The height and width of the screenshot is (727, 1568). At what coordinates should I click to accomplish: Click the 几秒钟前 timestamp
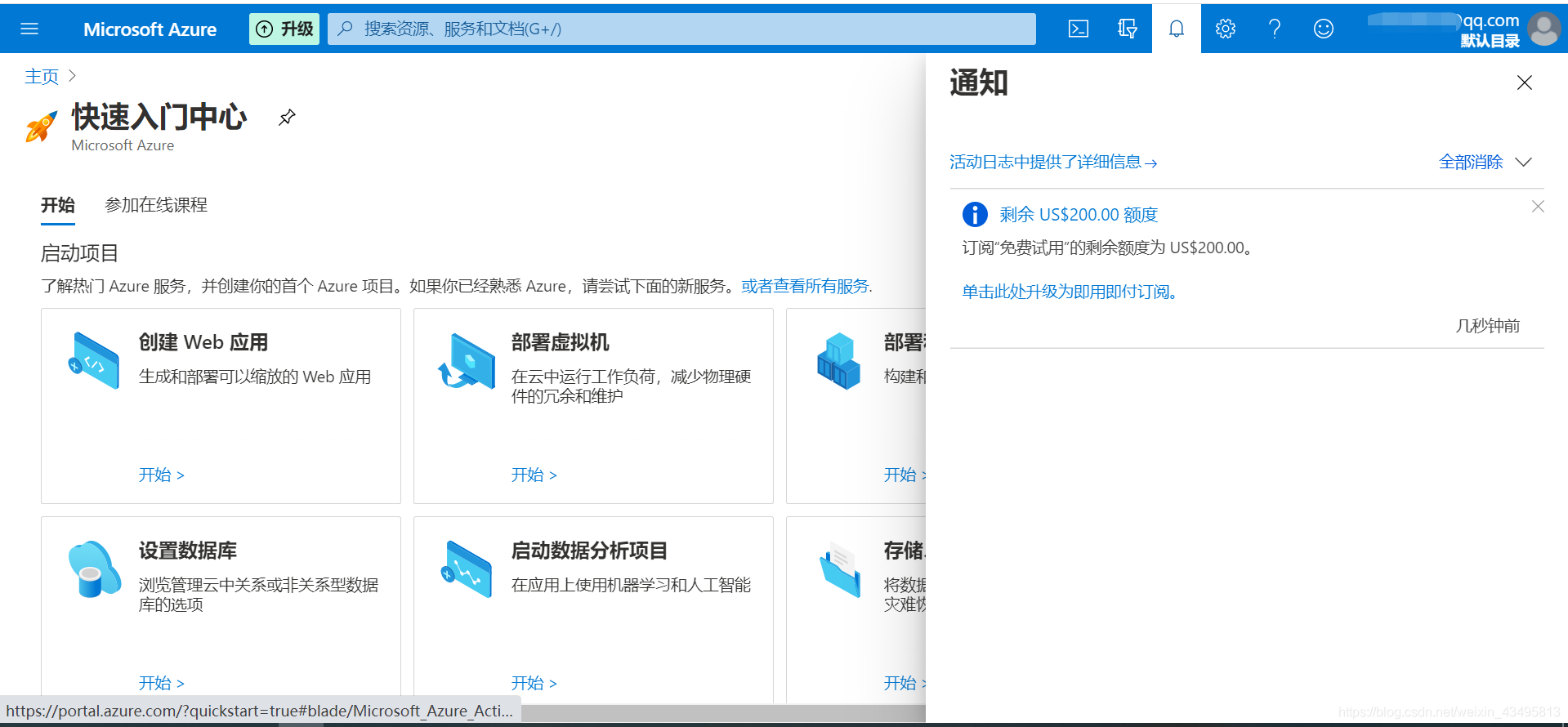1487,326
